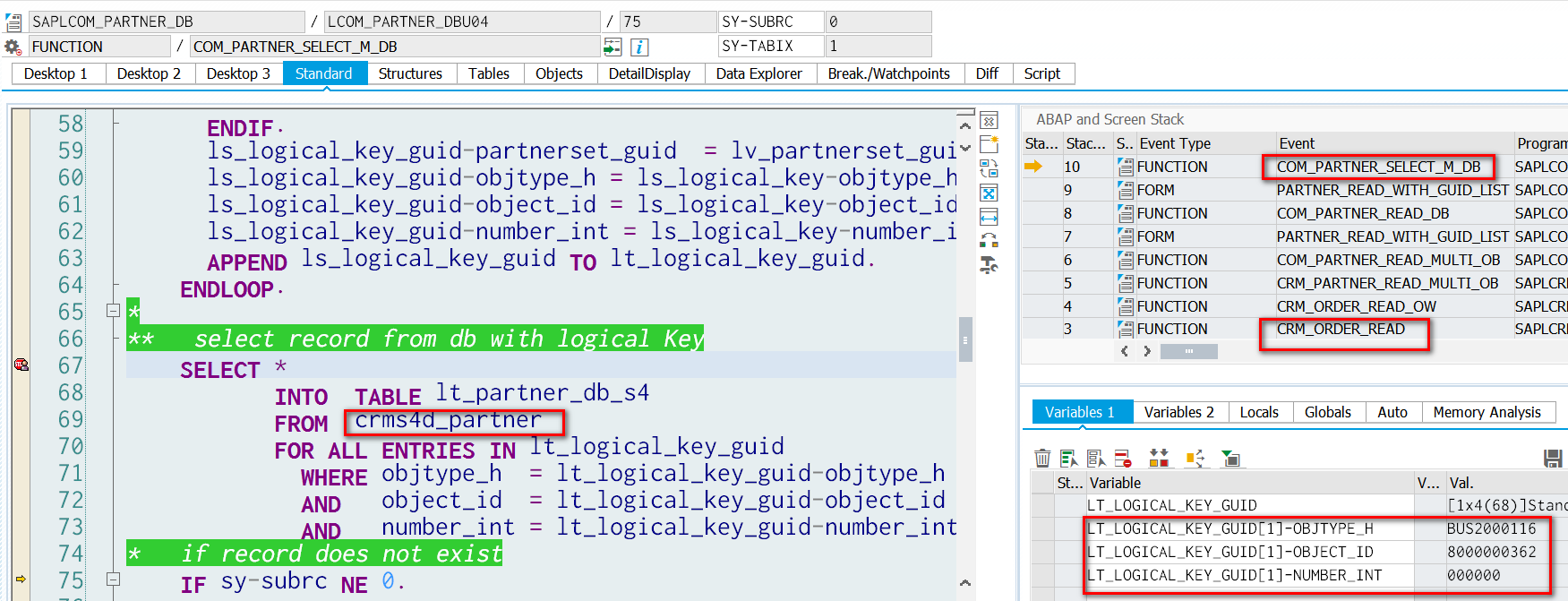The image size is (1568, 601).
Task: Switch to Desktop 1 tab
Action: pos(56,73)
